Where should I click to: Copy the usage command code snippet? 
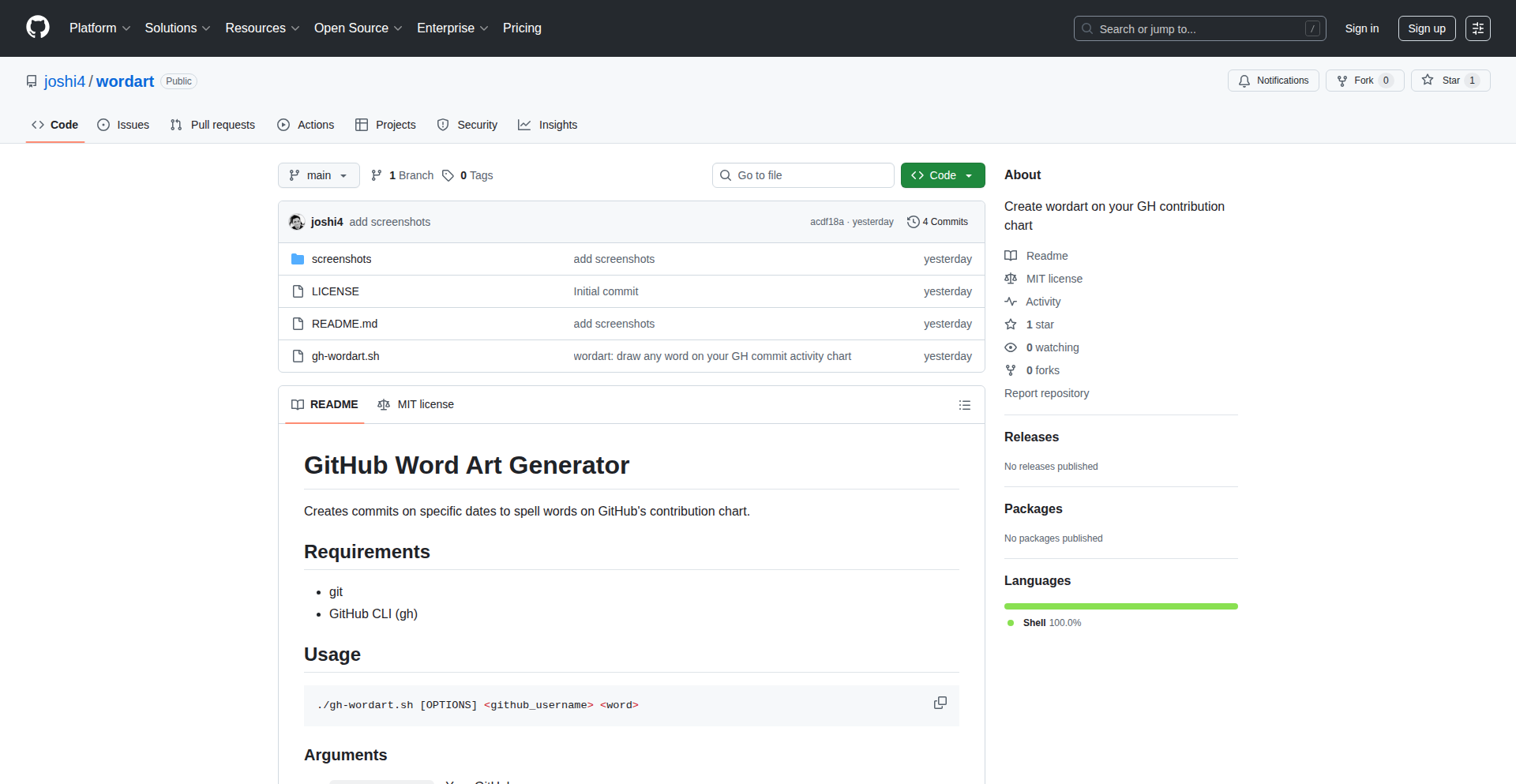940,703
